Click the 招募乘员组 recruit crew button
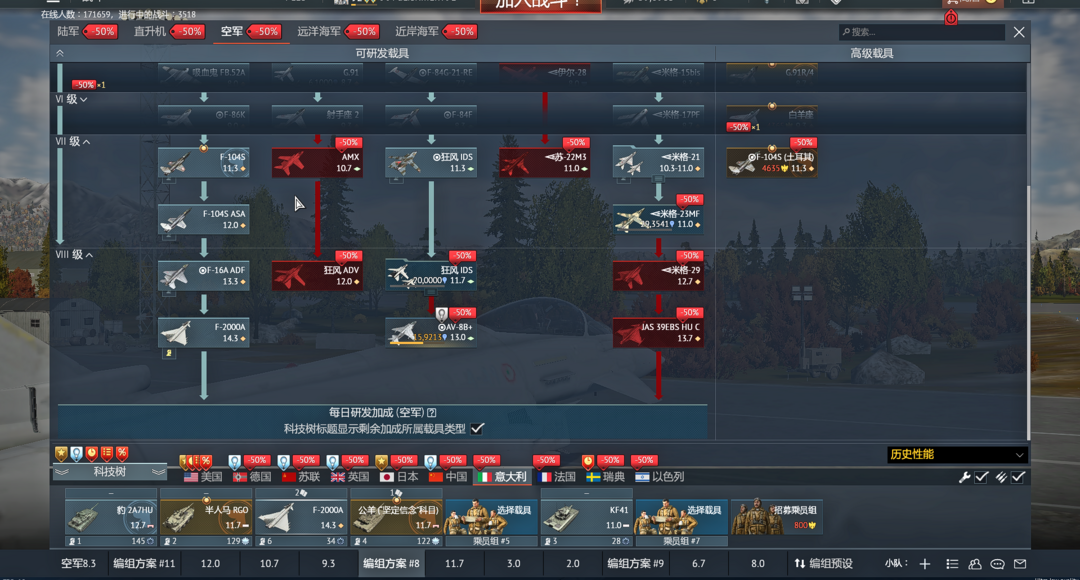This screenshot has width=1080, height=580. click(x=777, y=518)
